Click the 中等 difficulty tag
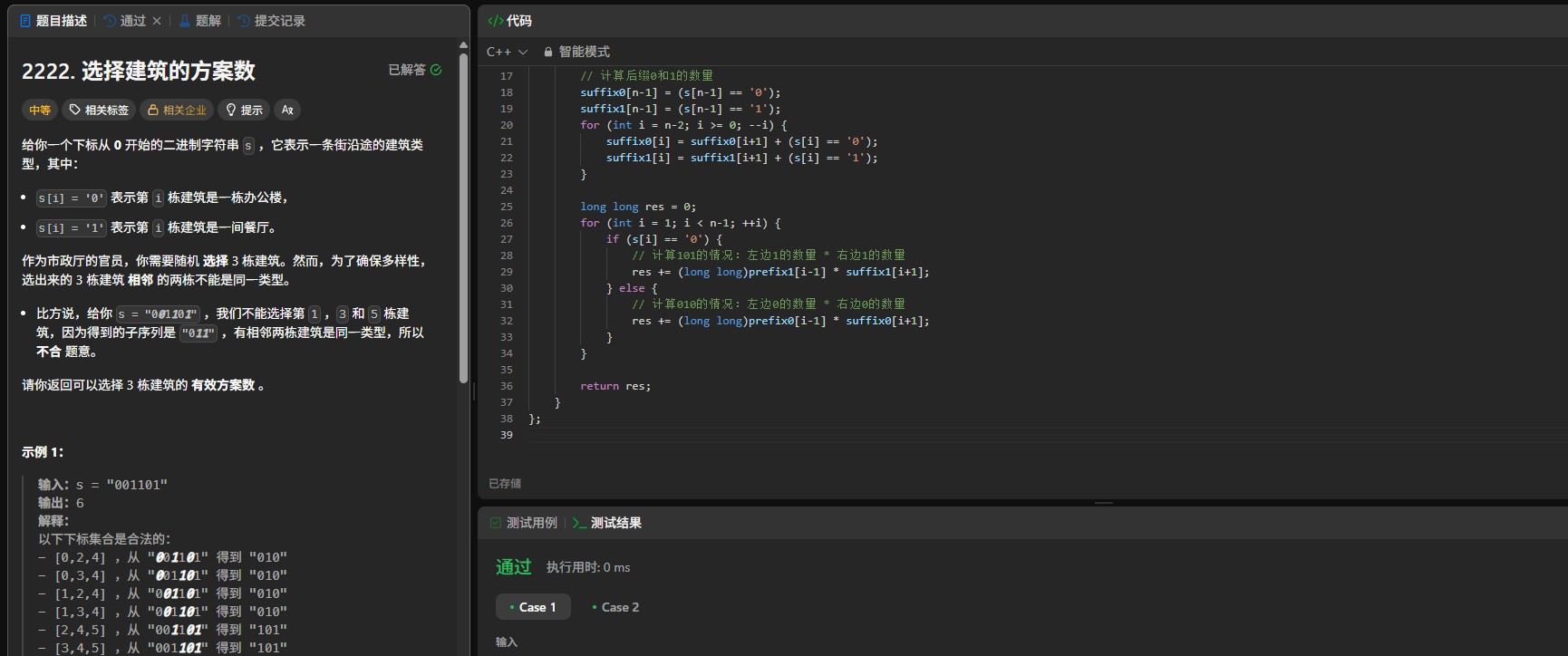Image resolution: width=1568 pixels, height=656 pixels. pyautogui.click(x=40, y=110)
